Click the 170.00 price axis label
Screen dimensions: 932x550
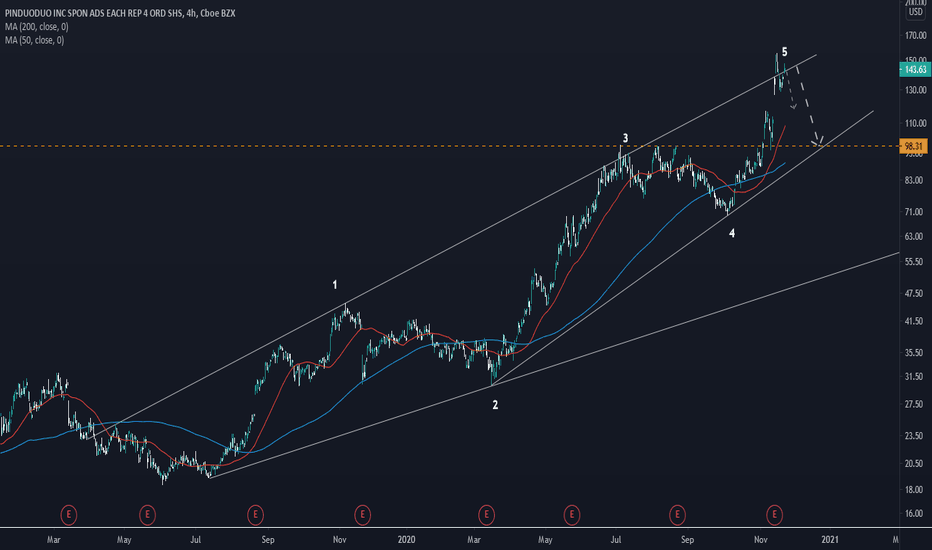915,36
